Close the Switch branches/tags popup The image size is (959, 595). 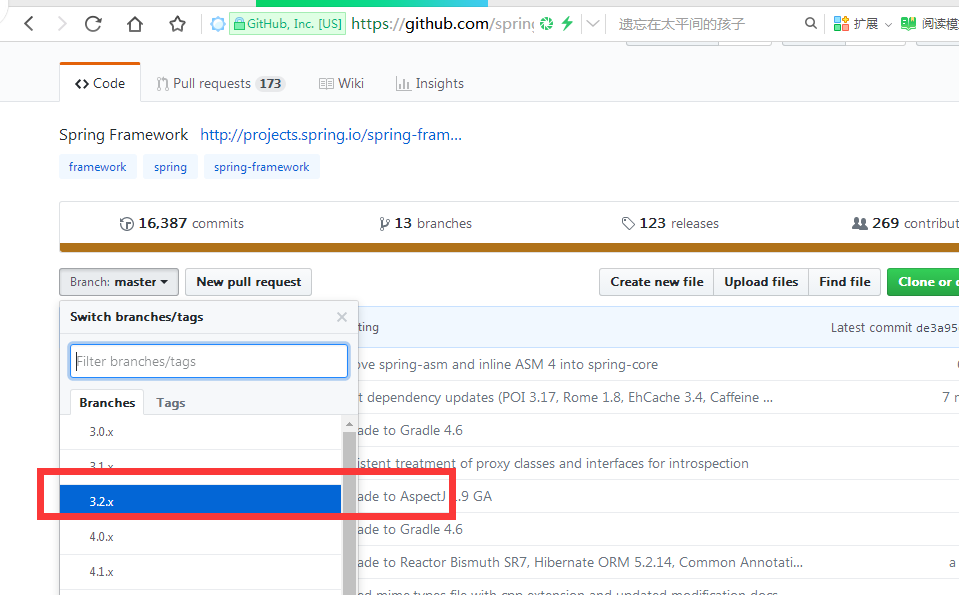342,317
